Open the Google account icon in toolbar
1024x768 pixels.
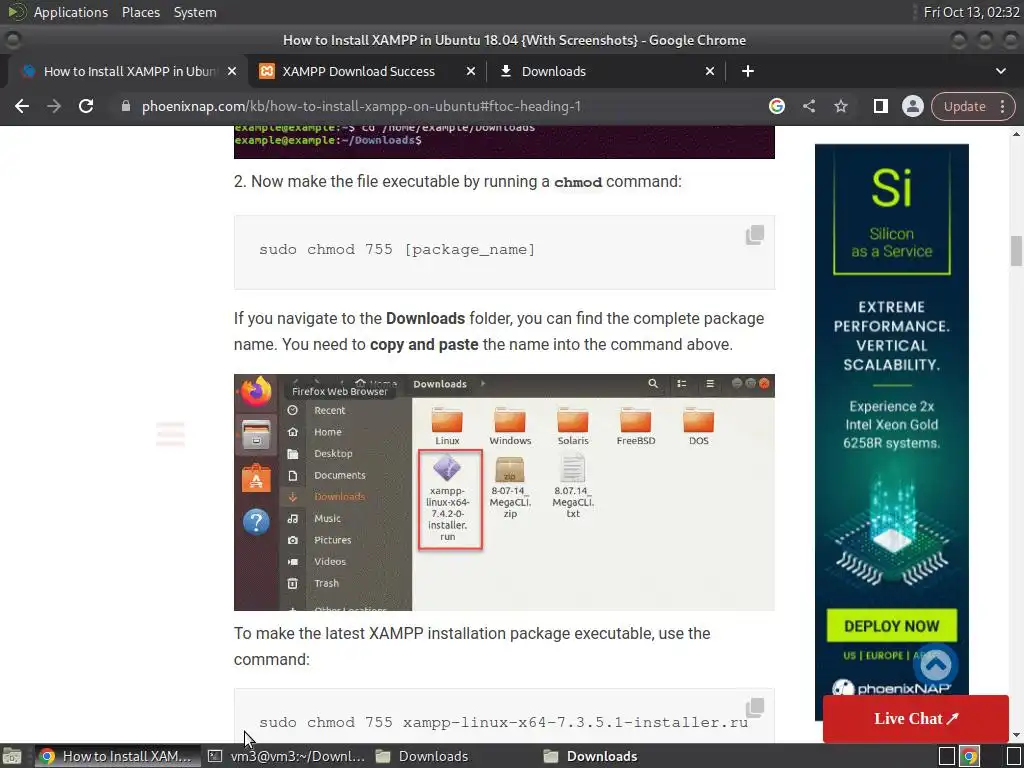[776, 106]
